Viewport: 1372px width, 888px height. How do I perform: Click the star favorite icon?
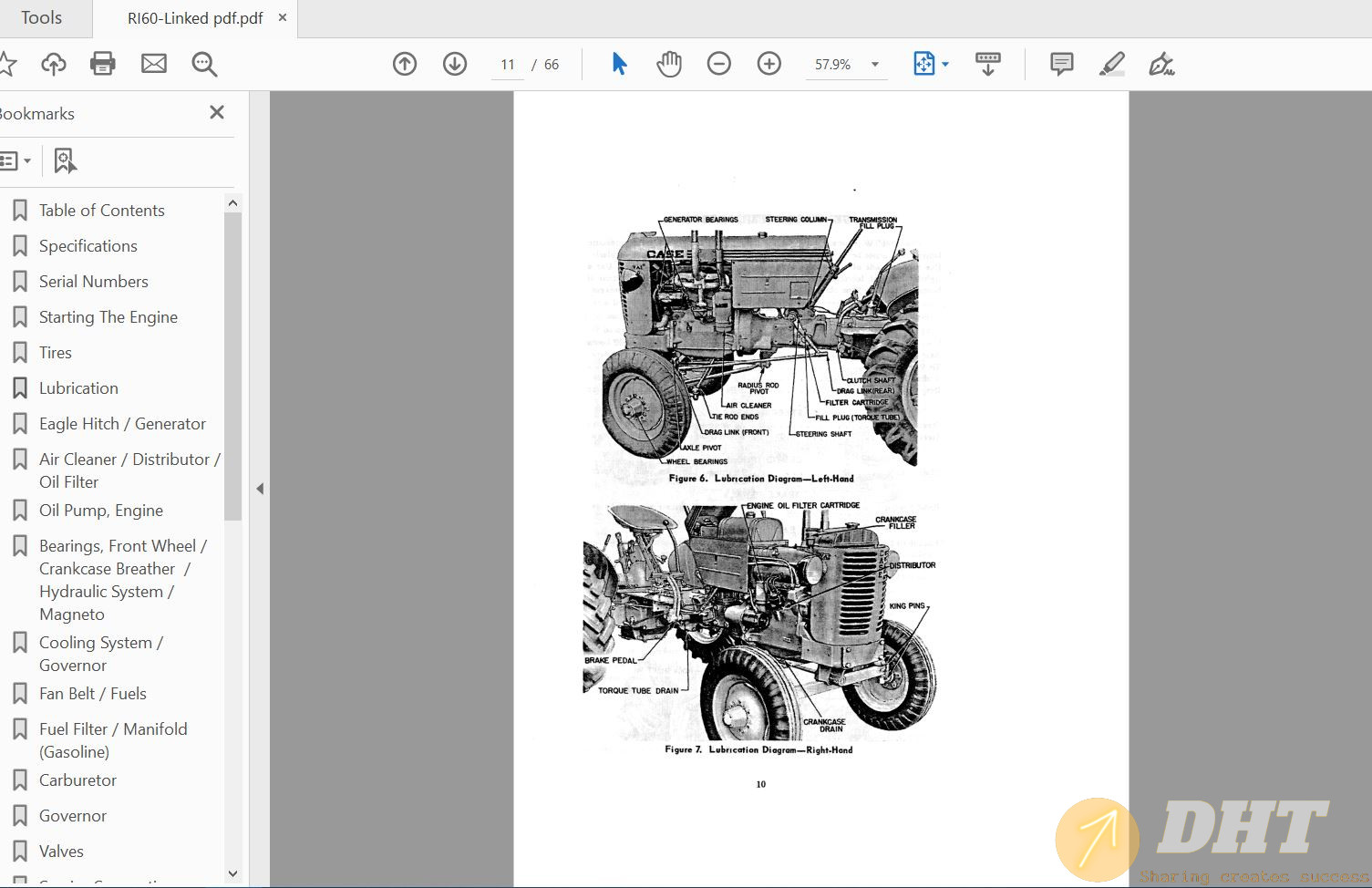pos(5,64)
